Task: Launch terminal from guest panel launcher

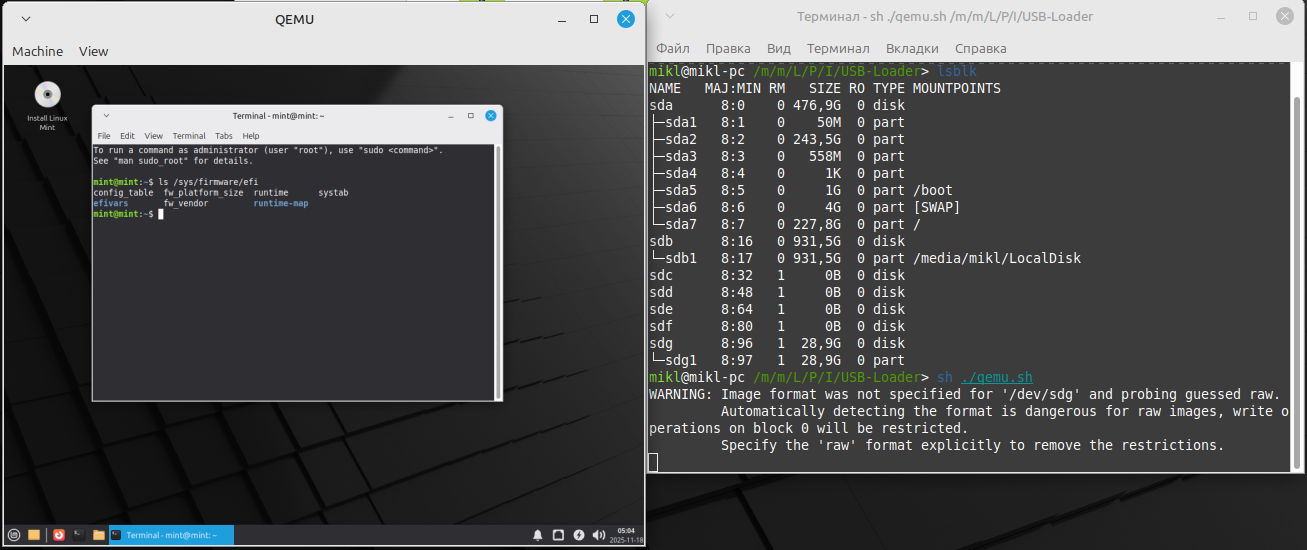Action: (78, 535)
